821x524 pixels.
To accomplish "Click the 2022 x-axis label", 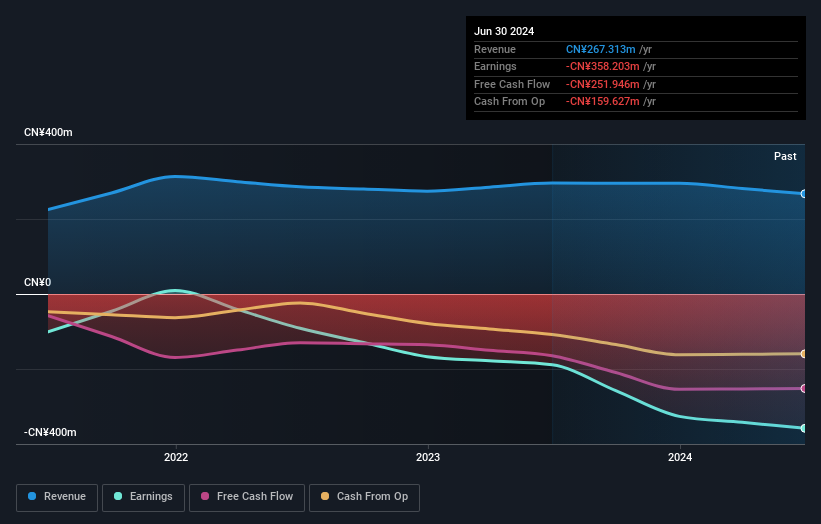I will [176, 457].
